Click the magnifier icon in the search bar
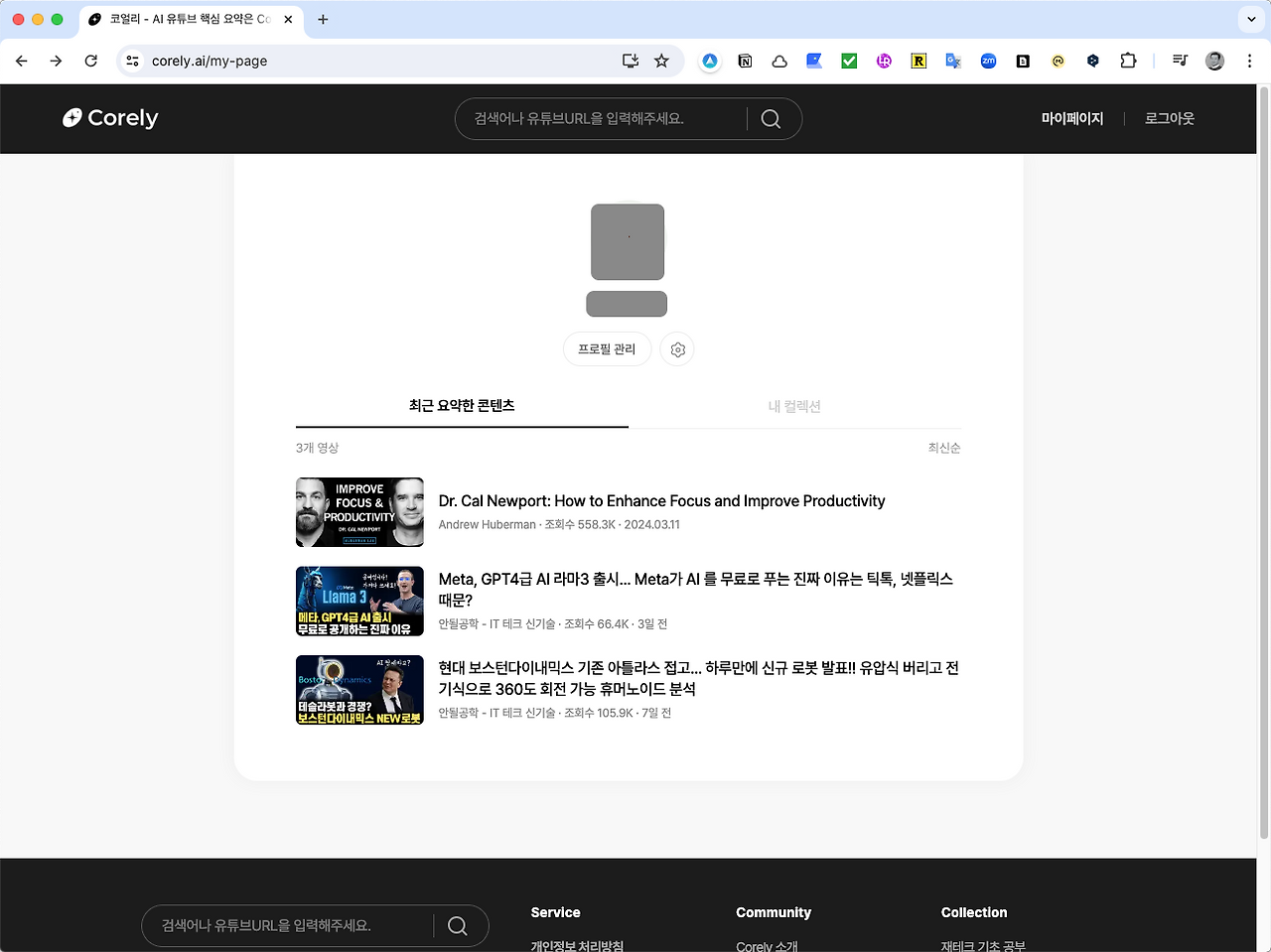This screenshot has width=1271, height=952. (771, 118)
